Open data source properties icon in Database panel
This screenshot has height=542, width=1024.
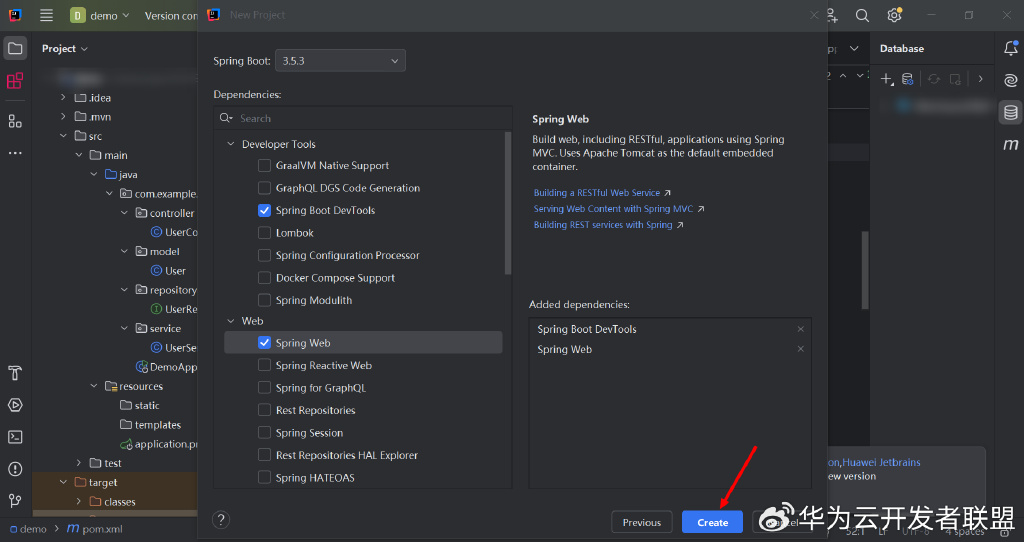907,79
